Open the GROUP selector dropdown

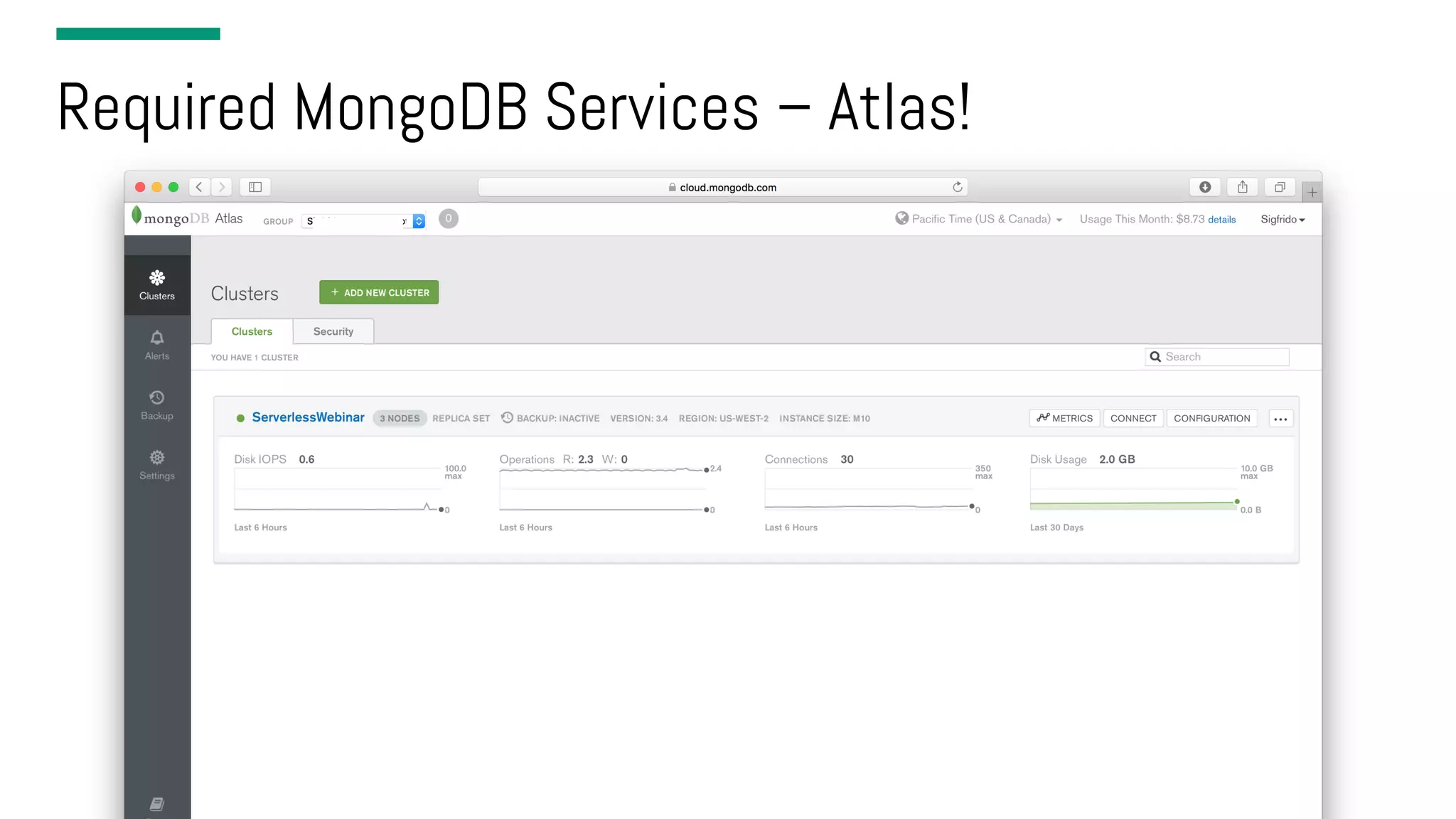coord(363,221)
